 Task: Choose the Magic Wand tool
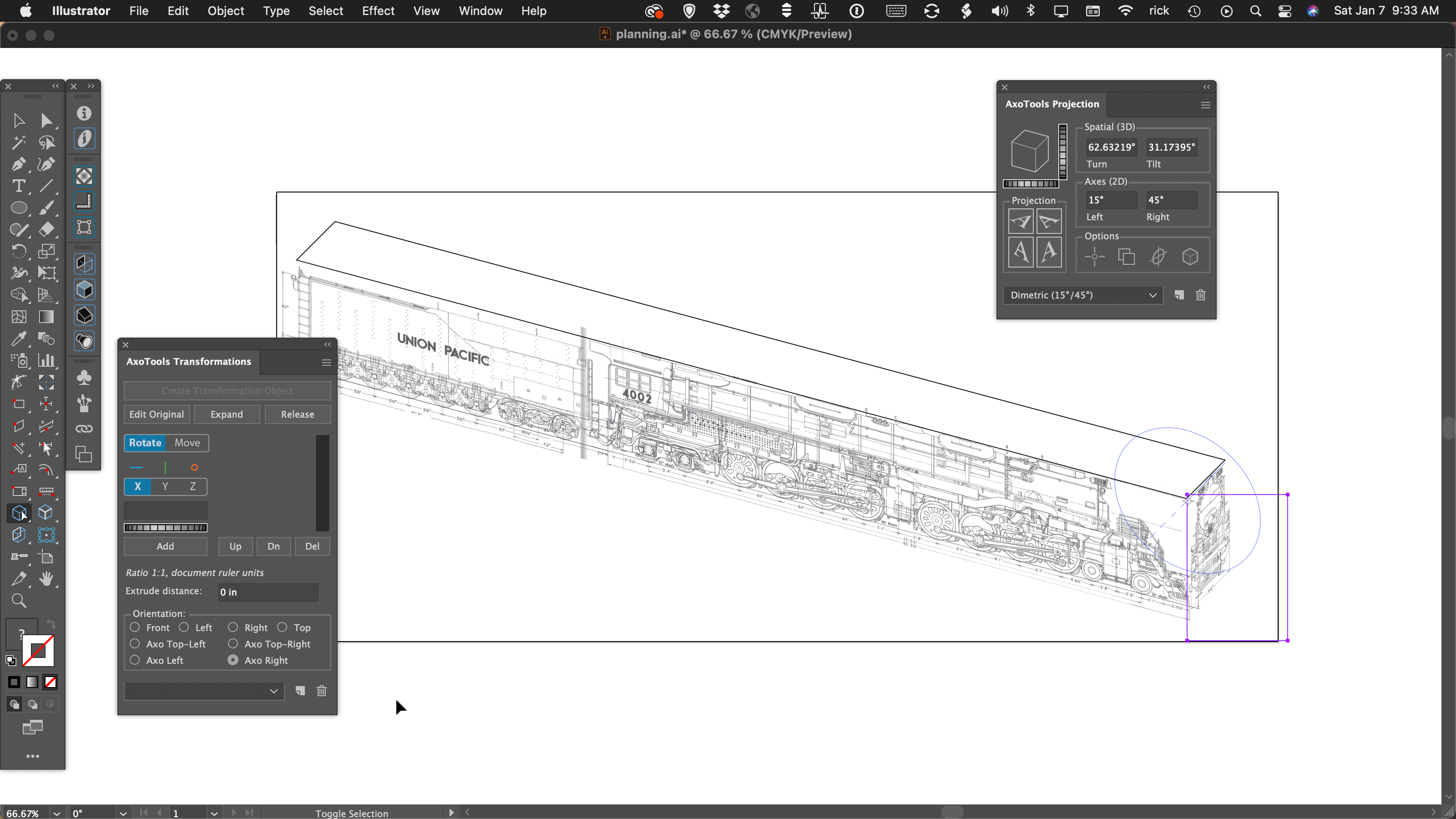tap(19, 142)
